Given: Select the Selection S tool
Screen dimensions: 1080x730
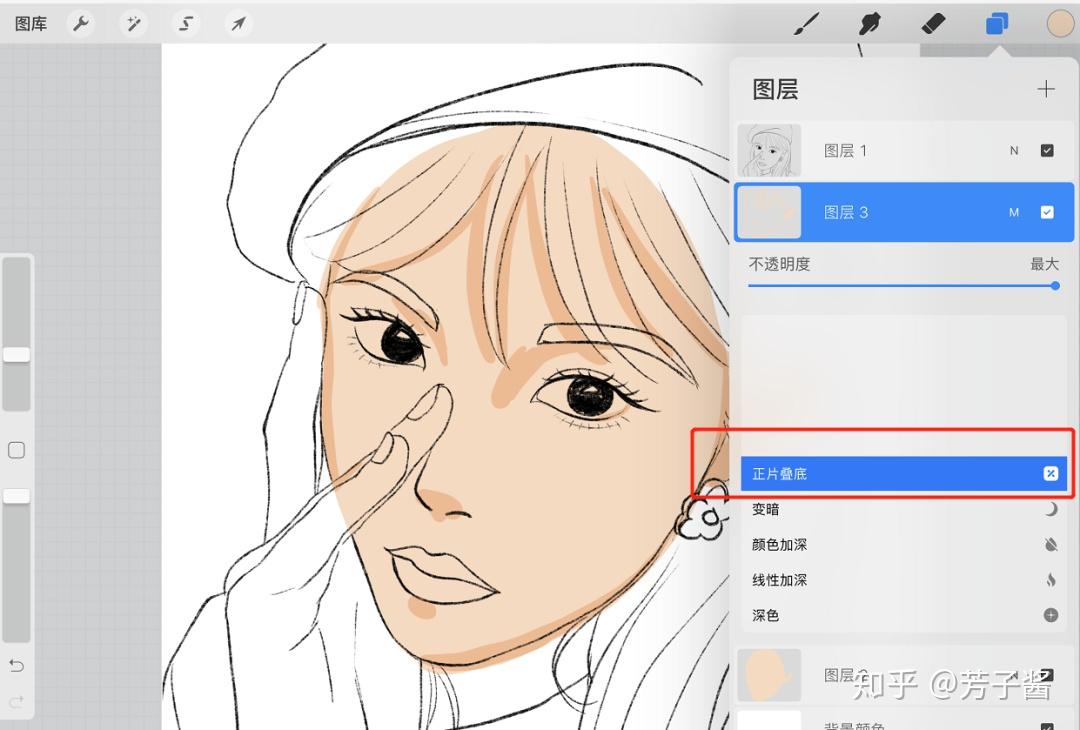Looking at the screenshot, I should pyautogui.click(x=186, y=23).
